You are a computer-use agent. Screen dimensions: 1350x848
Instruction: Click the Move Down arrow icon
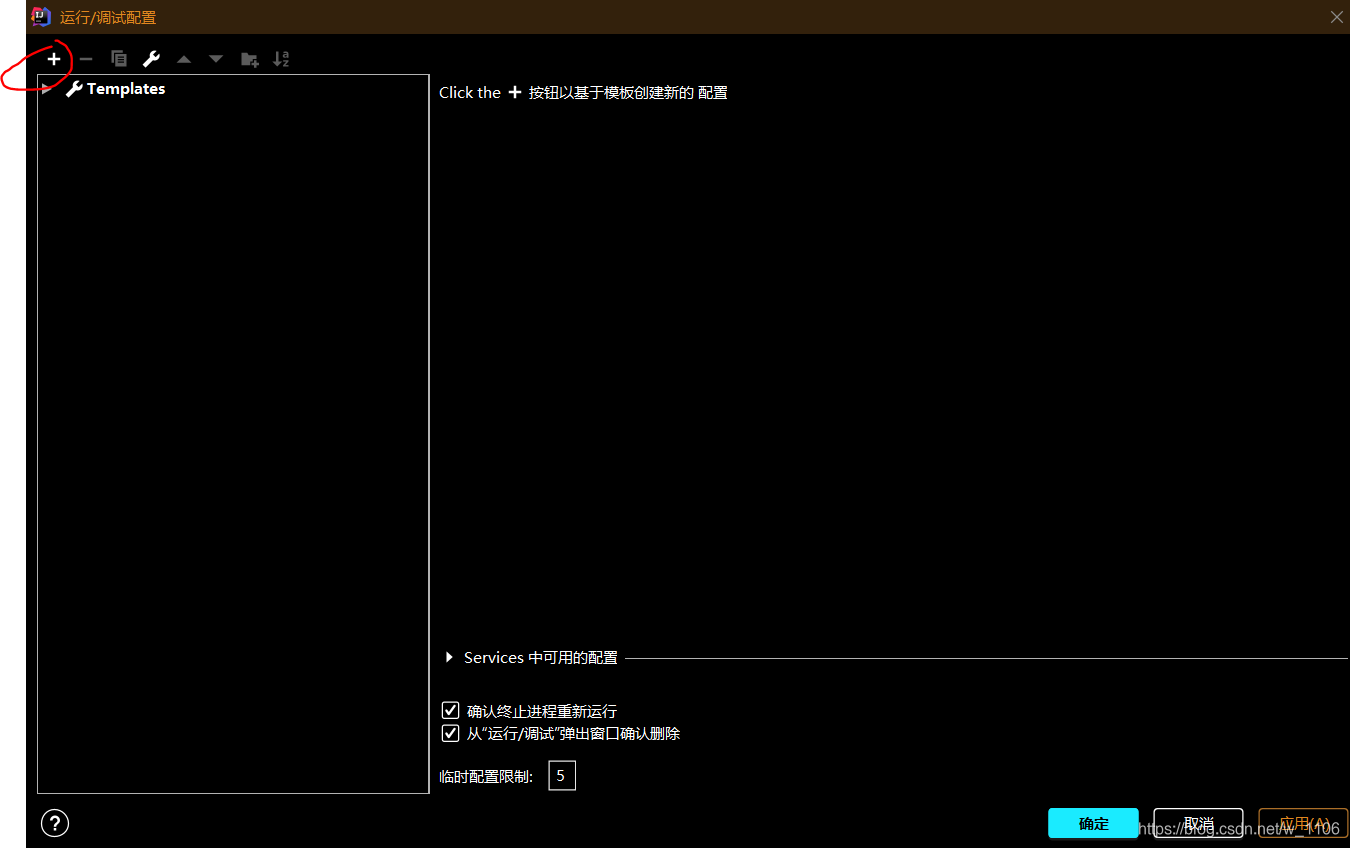(x=216, y=59)
